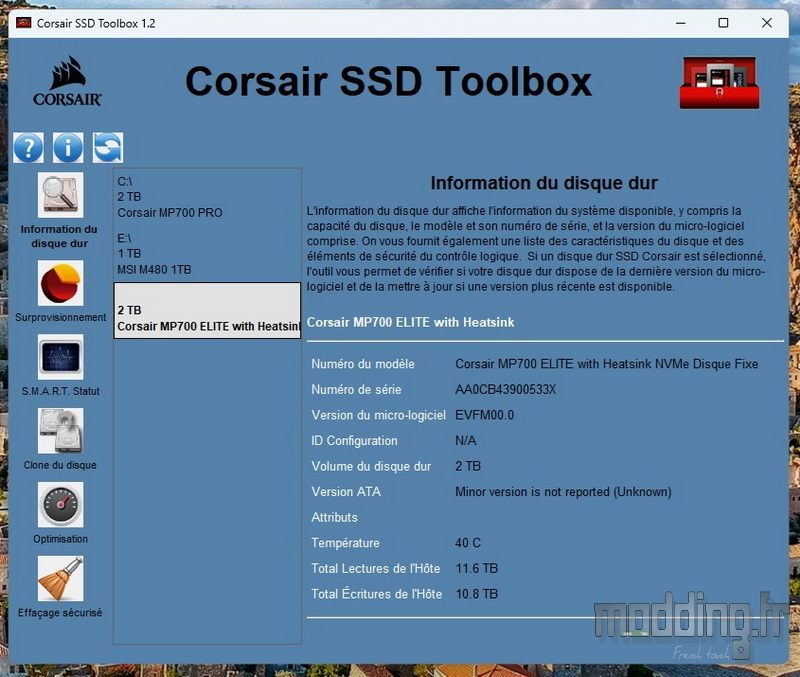
Task: Open the Clone du disque tool
Action: coord(60,431)
